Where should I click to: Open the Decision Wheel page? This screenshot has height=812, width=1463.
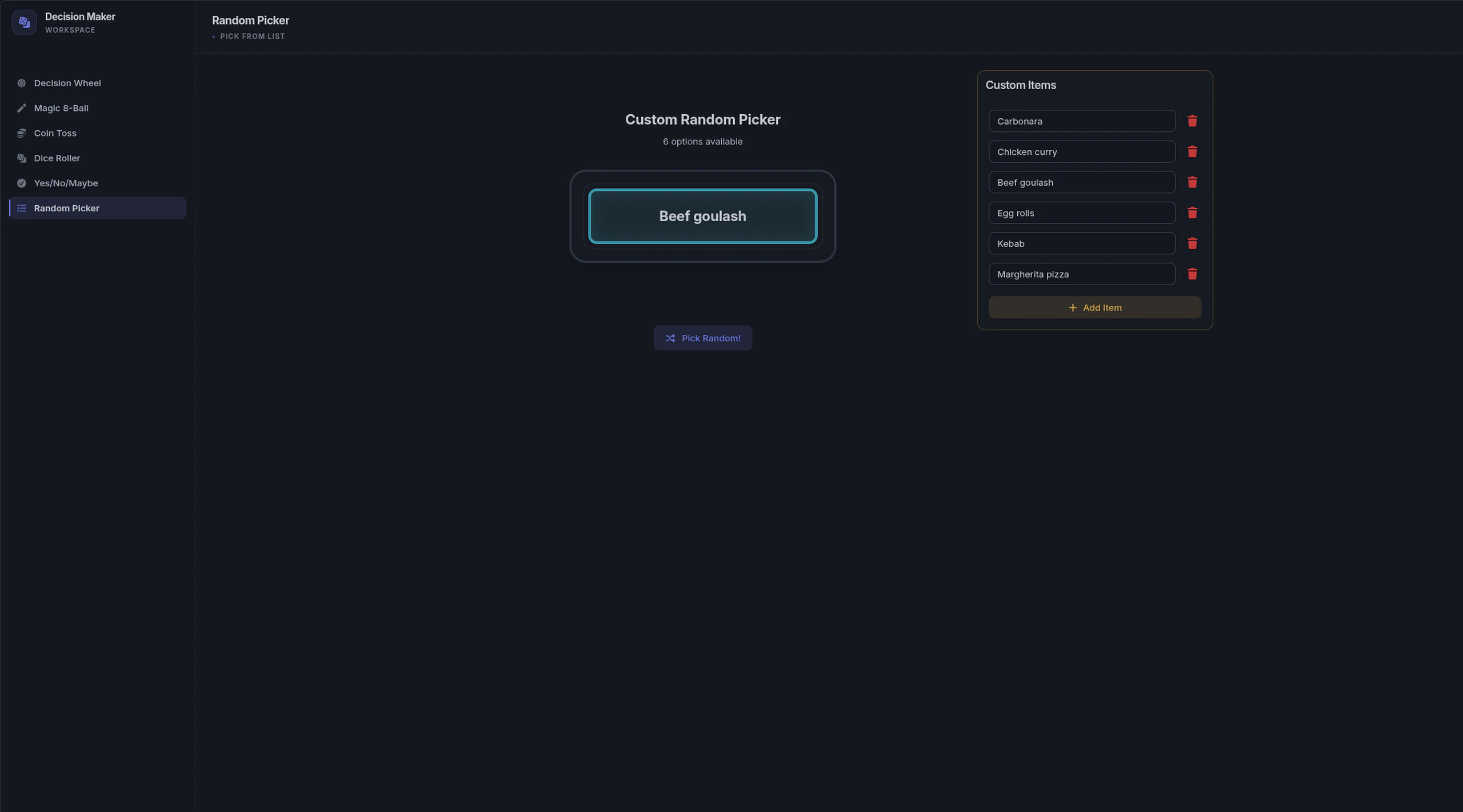coord(98,83)
